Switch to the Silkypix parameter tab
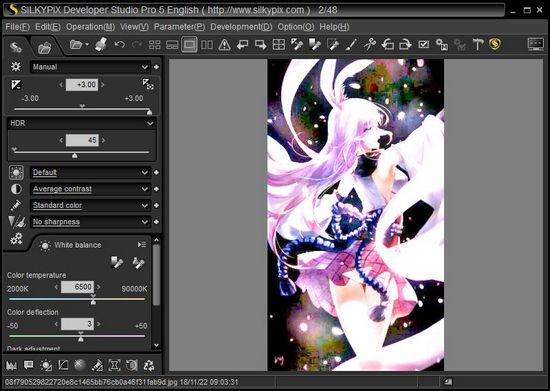 [x=15, y=47]
